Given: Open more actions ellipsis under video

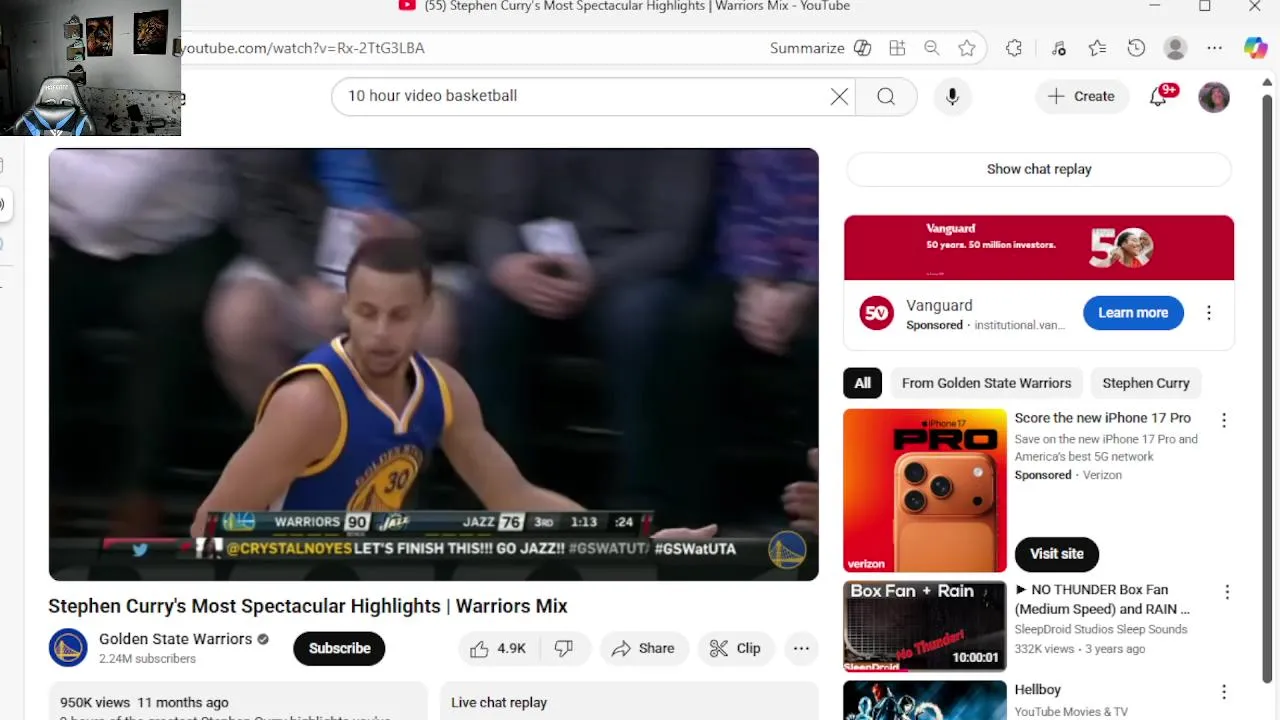Looking at the screenshot, I should click(801, 648).
